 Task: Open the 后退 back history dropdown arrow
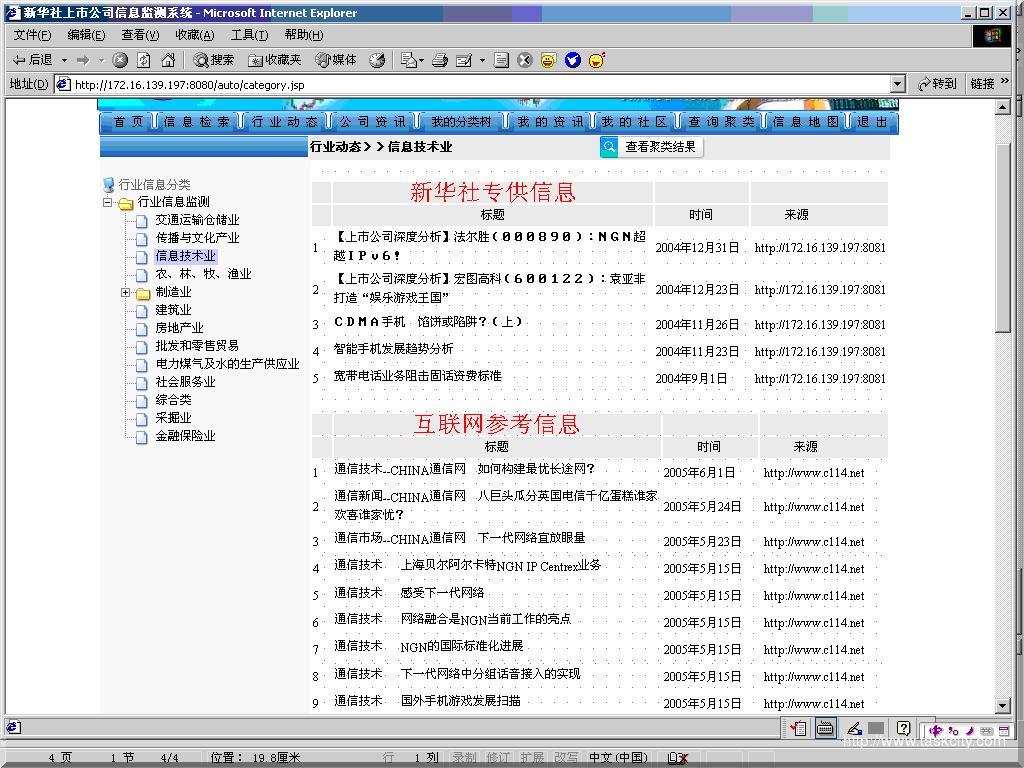click(65, 60)
